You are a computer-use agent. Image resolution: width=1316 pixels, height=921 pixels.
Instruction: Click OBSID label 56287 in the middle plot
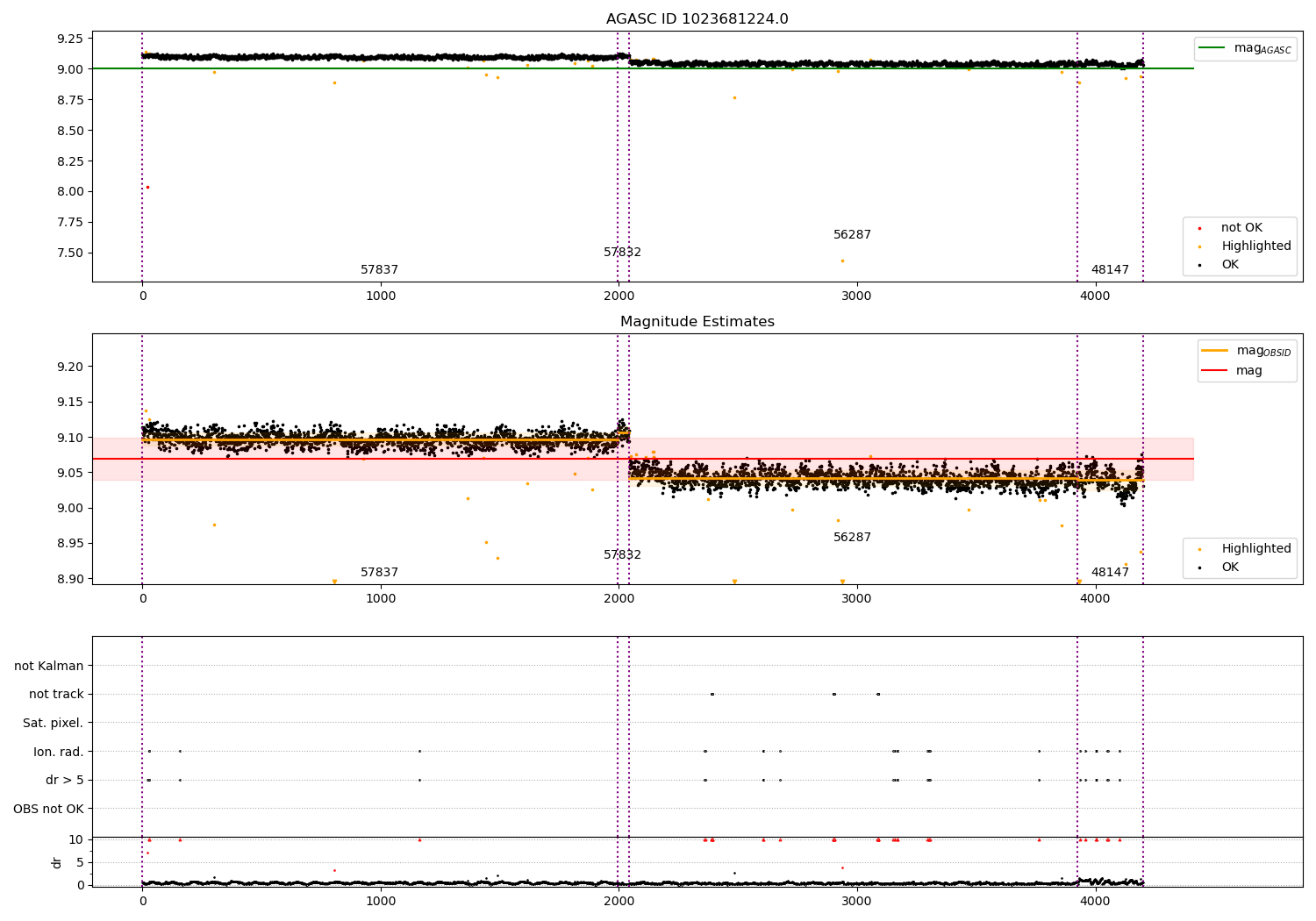pyautogui.click(x=852, y=538)
